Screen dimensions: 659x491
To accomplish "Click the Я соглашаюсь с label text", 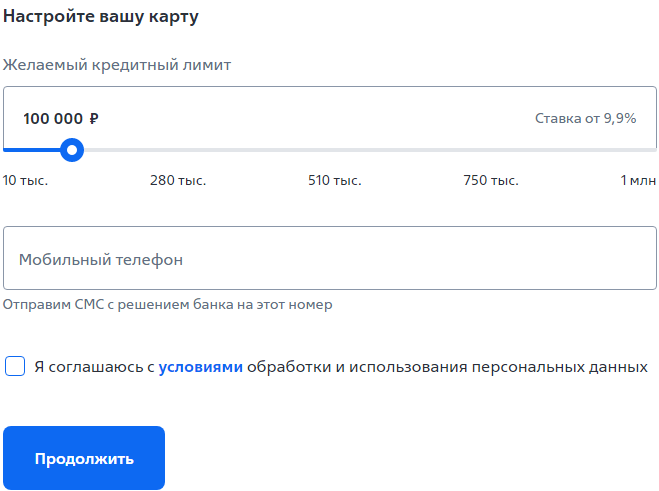I will point(94,367).
